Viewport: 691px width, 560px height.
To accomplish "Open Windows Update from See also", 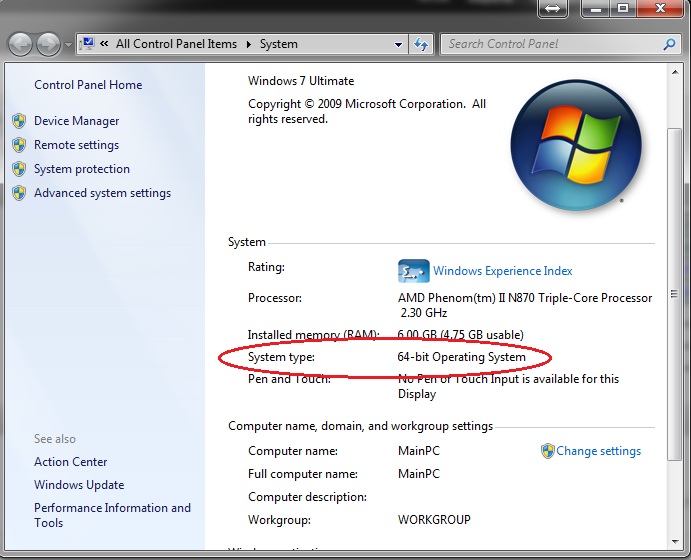I will pyautogui.click(x=79, y=485).
